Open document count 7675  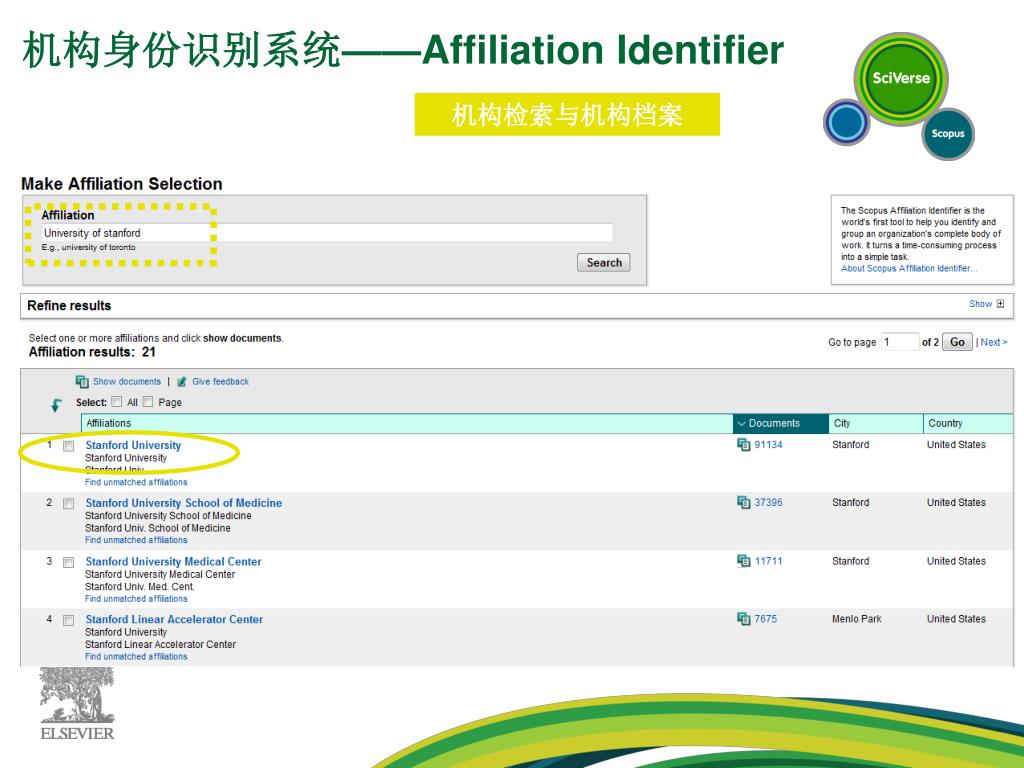tap(765, 618)
